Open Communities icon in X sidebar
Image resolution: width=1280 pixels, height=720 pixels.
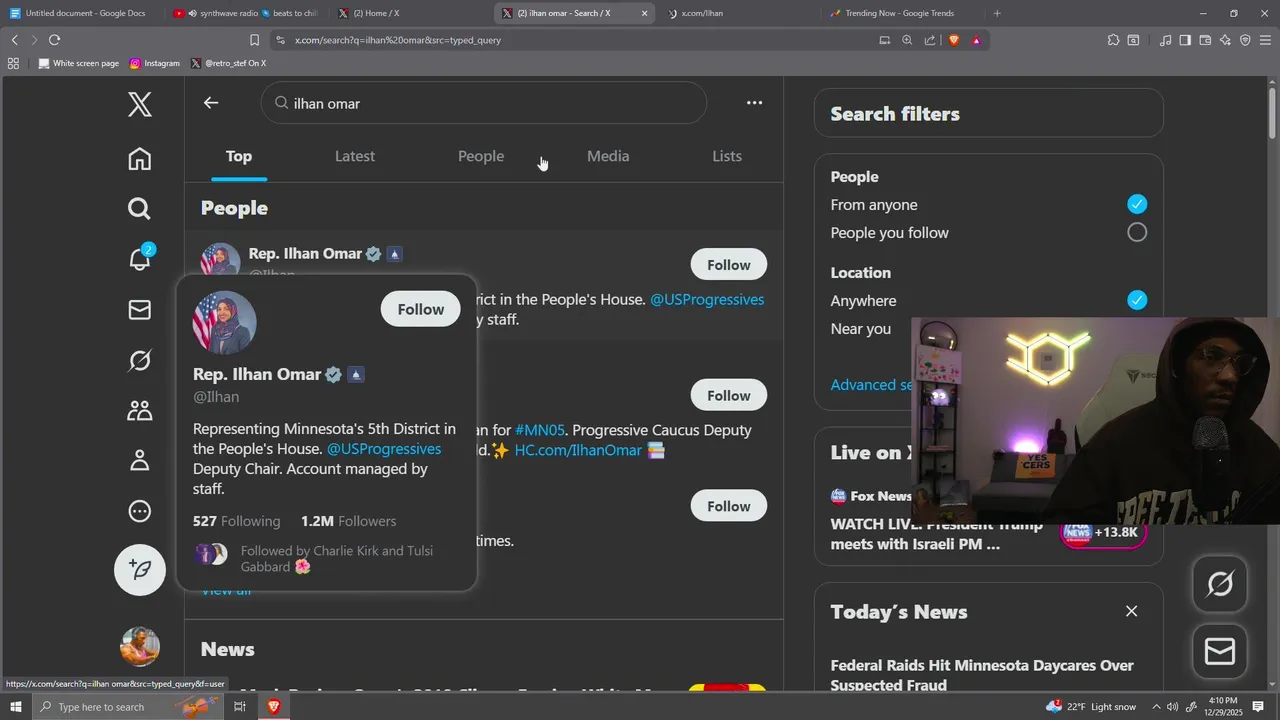[x=140, y=410]
